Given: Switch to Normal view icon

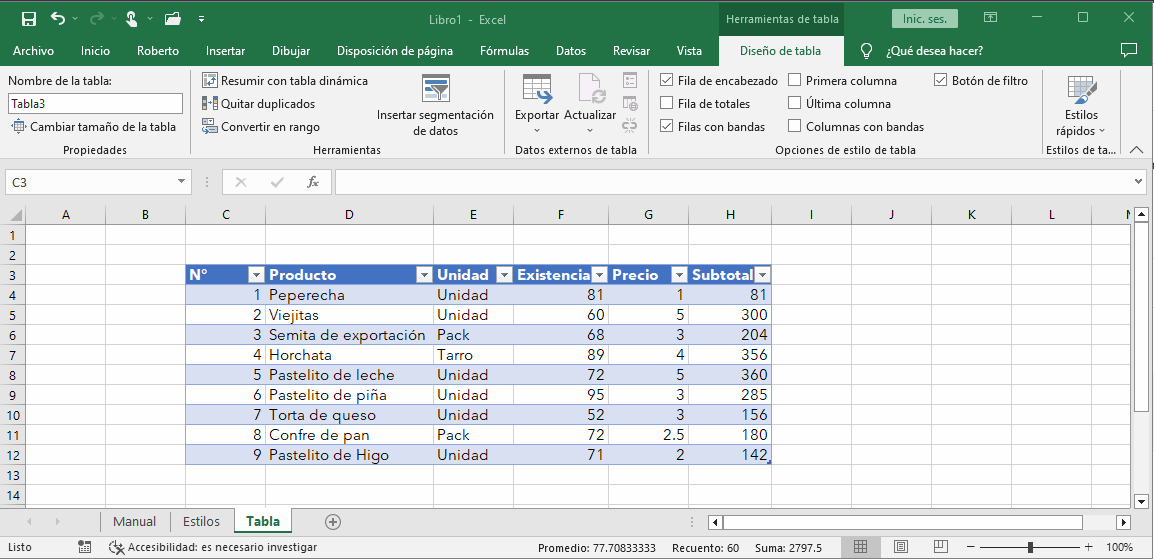Looking at the screenshot, I should coord(860,547).
